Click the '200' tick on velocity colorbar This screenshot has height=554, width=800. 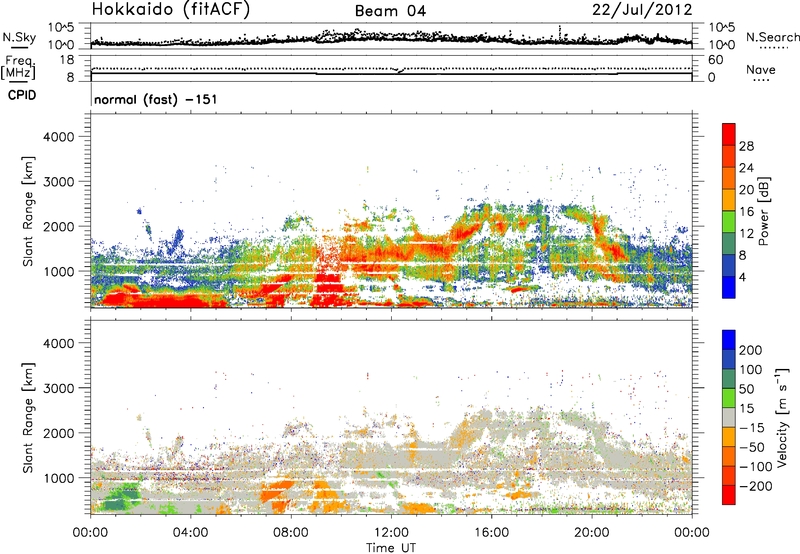pyautogui.click(x=751, y=350)
